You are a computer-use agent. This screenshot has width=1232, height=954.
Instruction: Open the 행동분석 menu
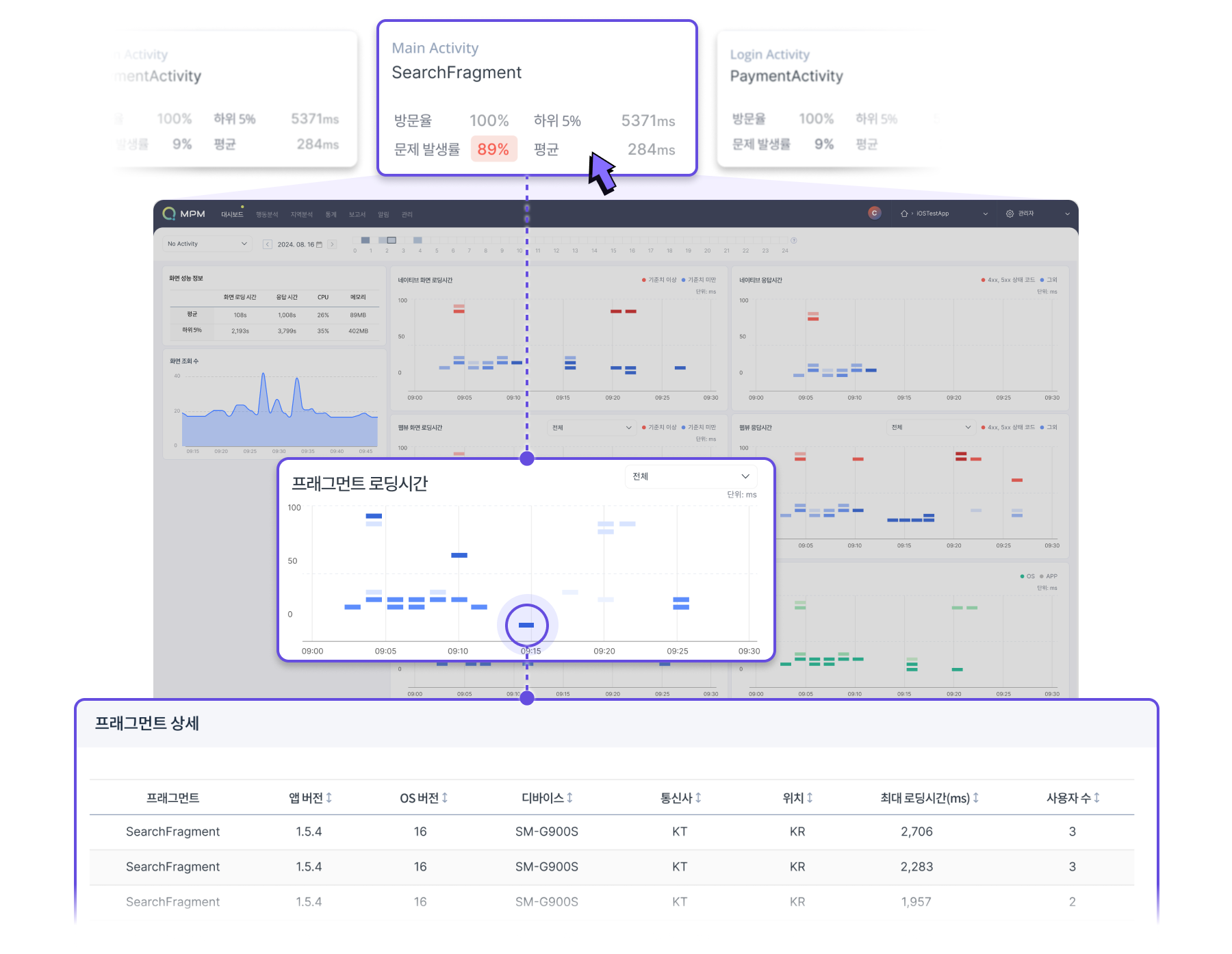coord(267,214)
